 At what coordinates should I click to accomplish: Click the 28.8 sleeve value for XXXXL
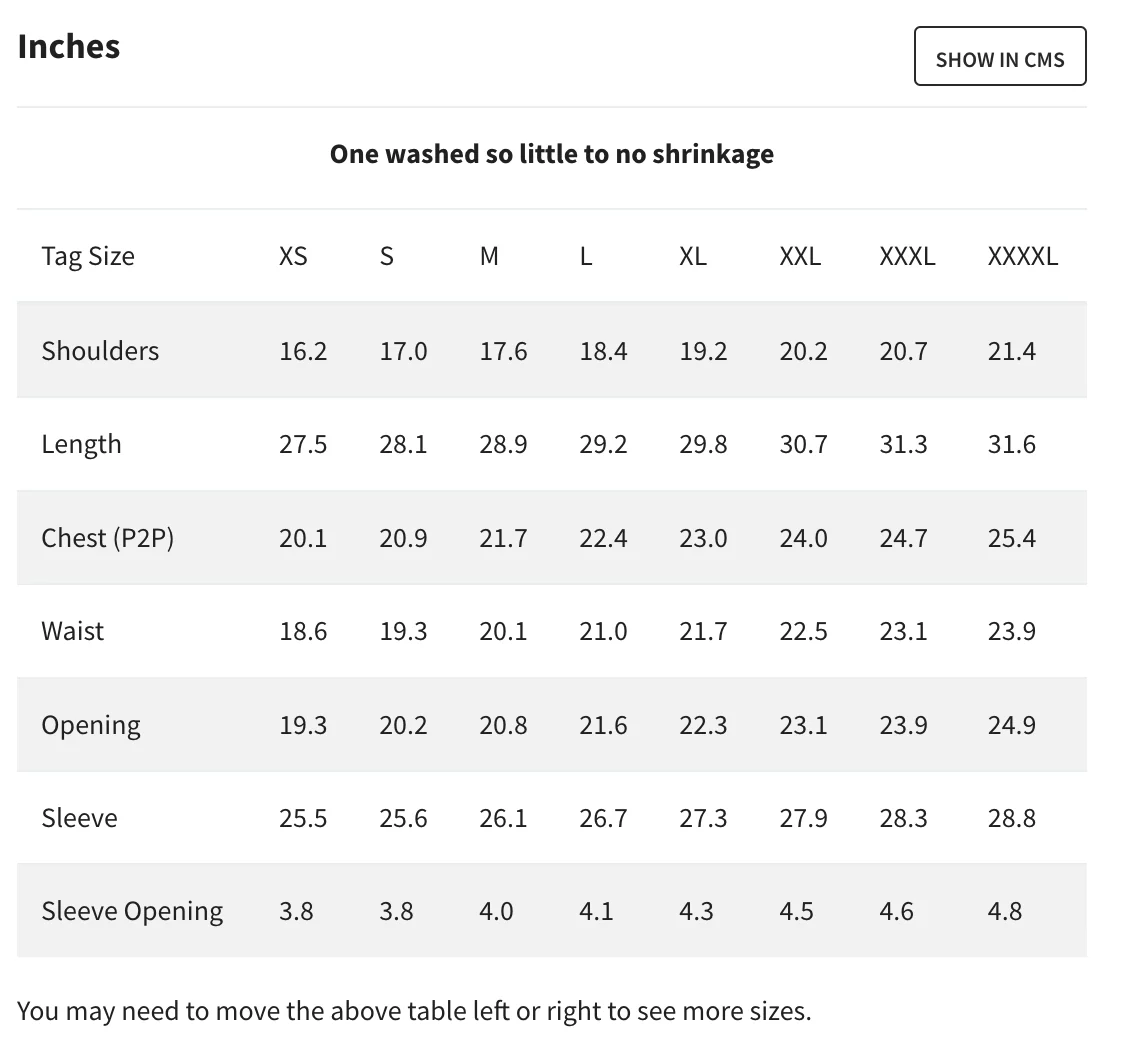click(1011, 818)
